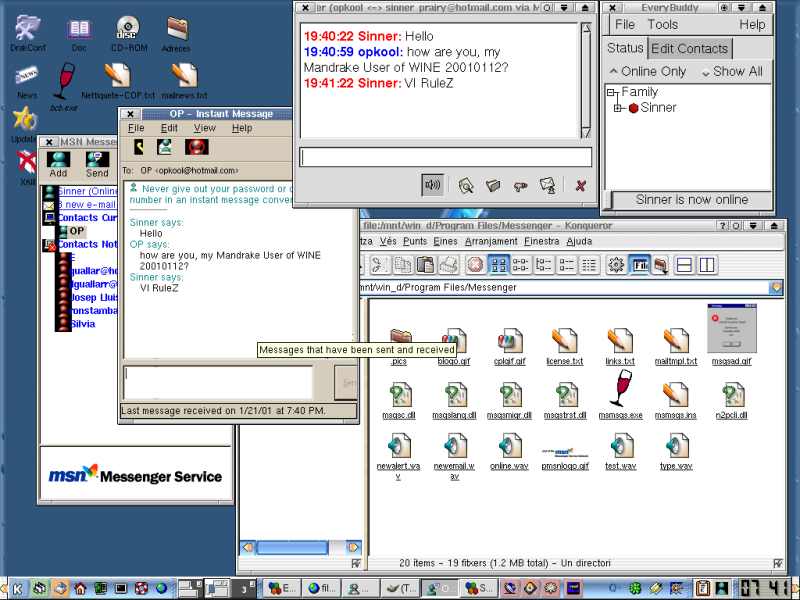Click the chat scrollbar up arrow
Screen dimensions: 800x600
586,28
